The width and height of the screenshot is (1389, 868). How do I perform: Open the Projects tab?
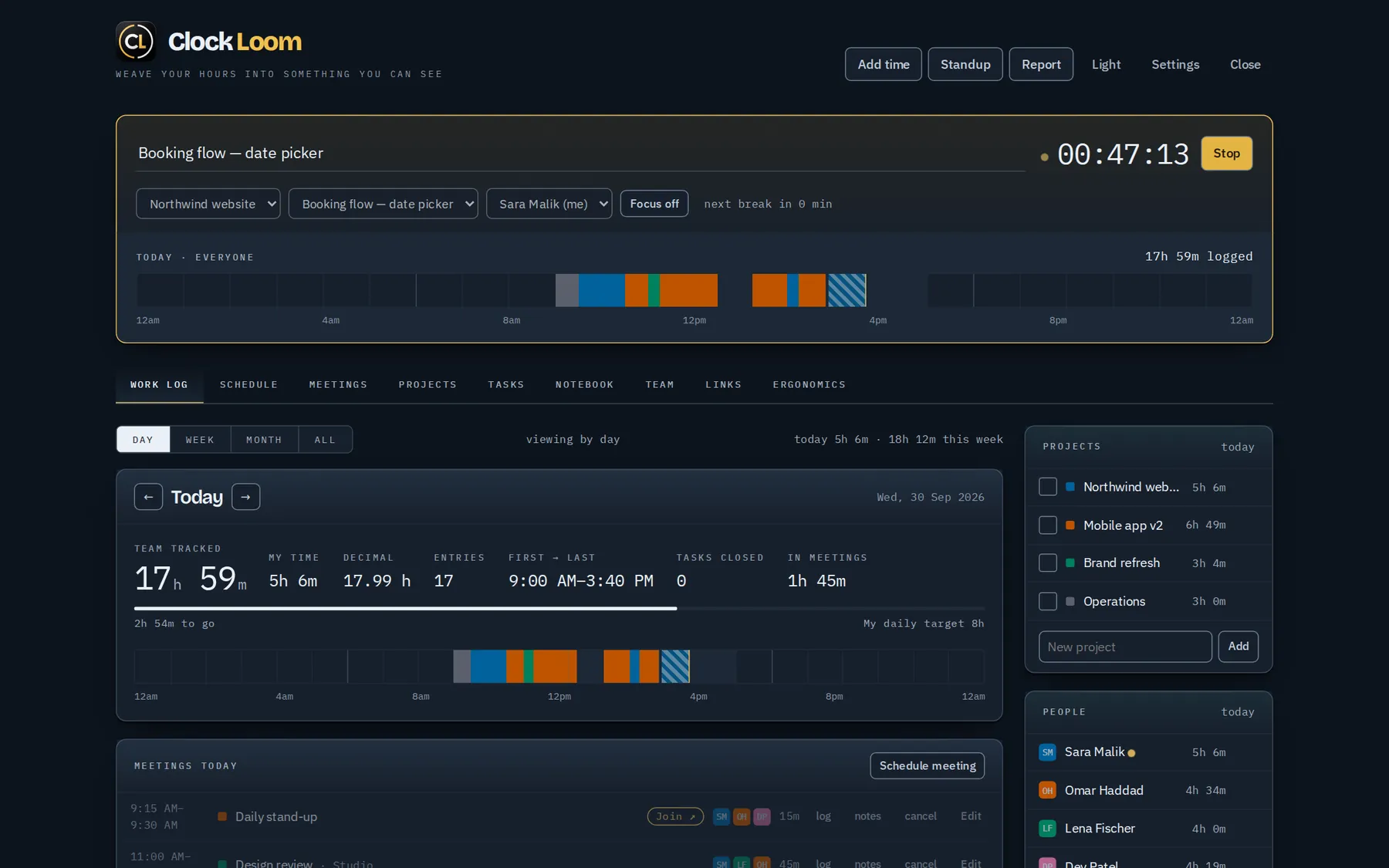[x=428, y=384]
